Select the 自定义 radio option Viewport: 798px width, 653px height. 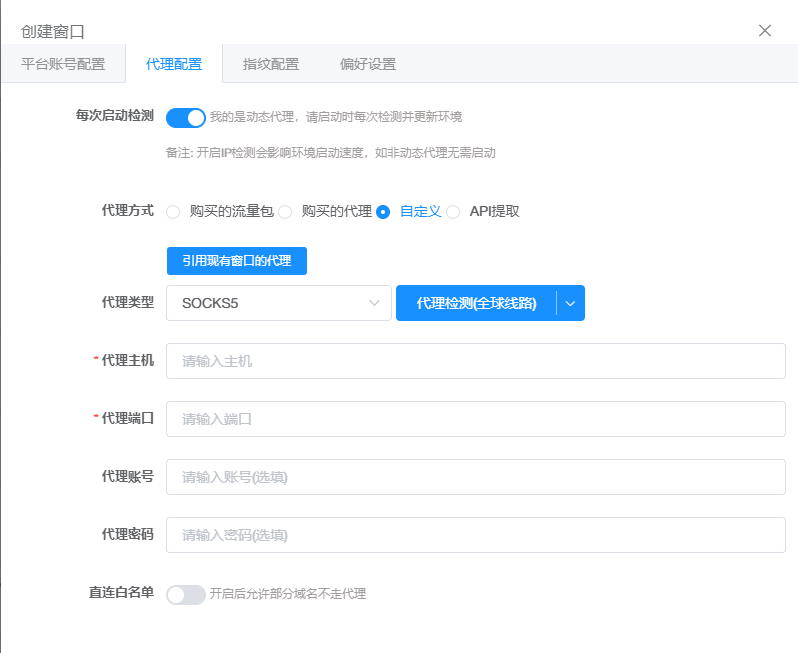pyautogui.click(x=383, y=212)
